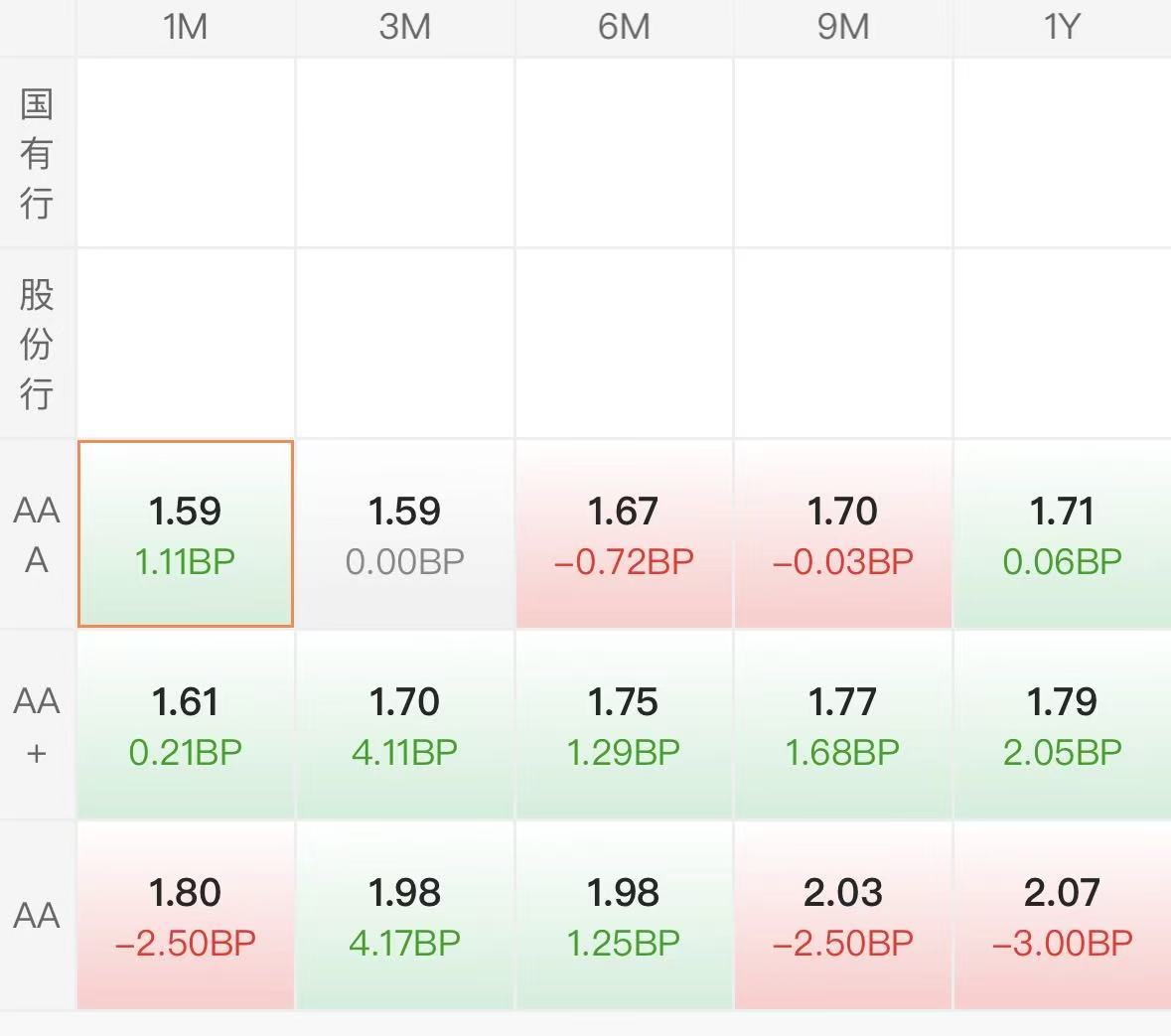The height and width of the screenshot is (1036, 1171).
Task: Click the 国有行 row label
Action: point(37,153)
